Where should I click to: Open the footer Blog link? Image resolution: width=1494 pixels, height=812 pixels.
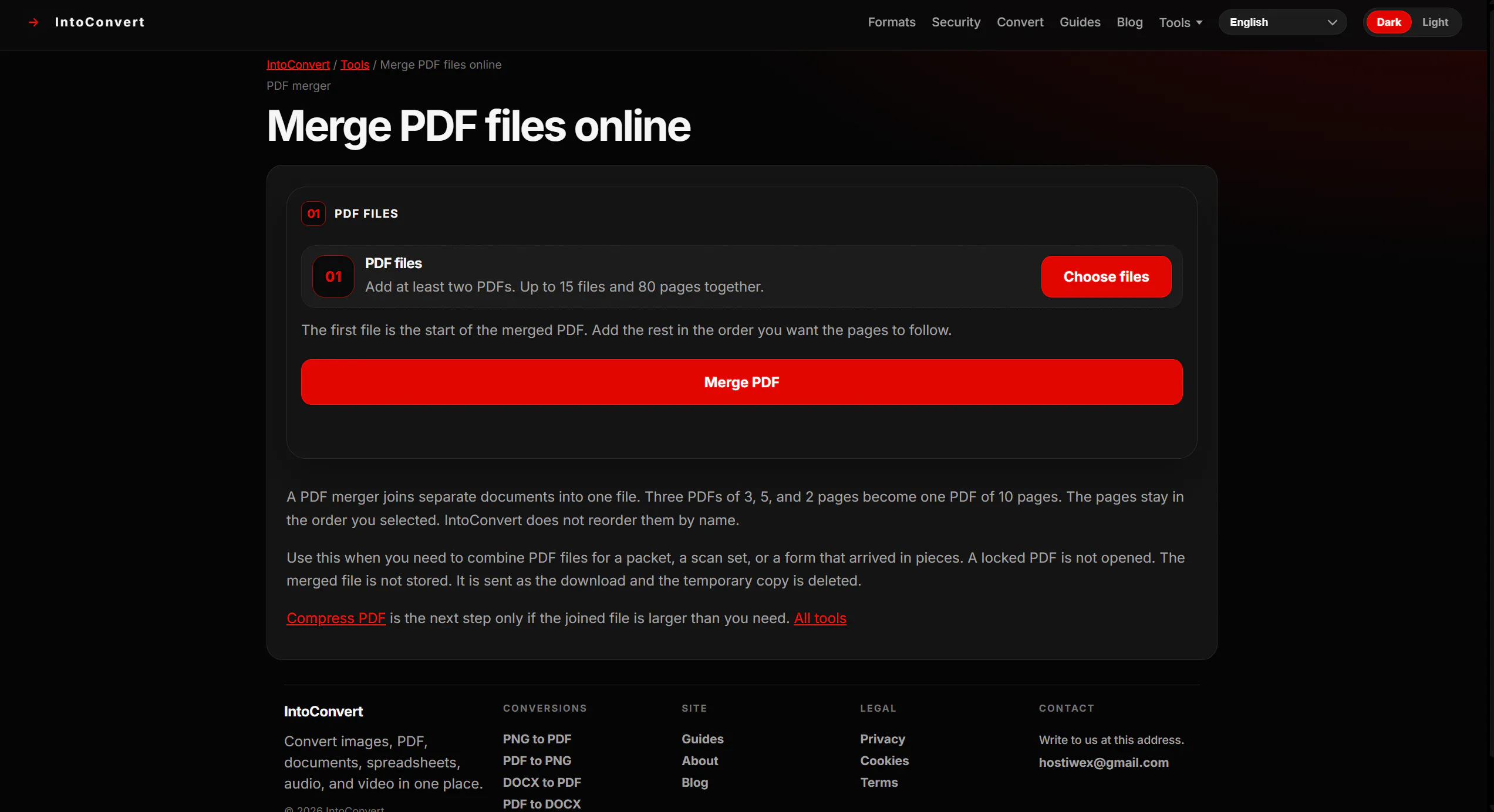(695, 783)
